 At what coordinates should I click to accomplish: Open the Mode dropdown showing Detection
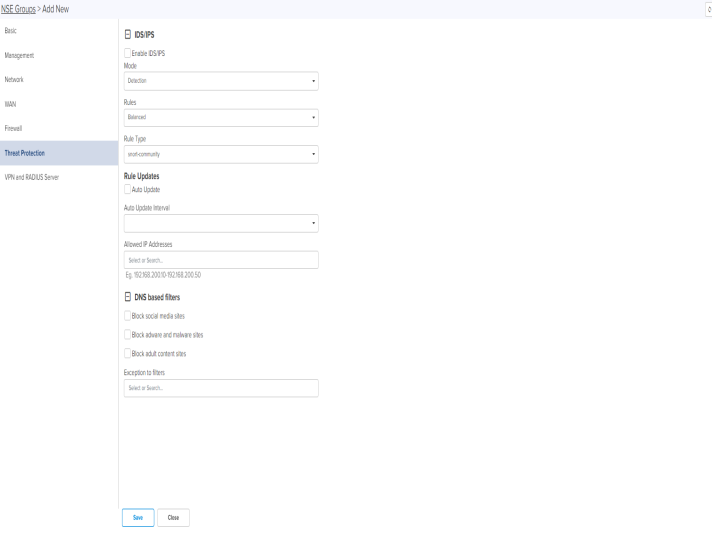pyautogui.click(x=219, y=80)
